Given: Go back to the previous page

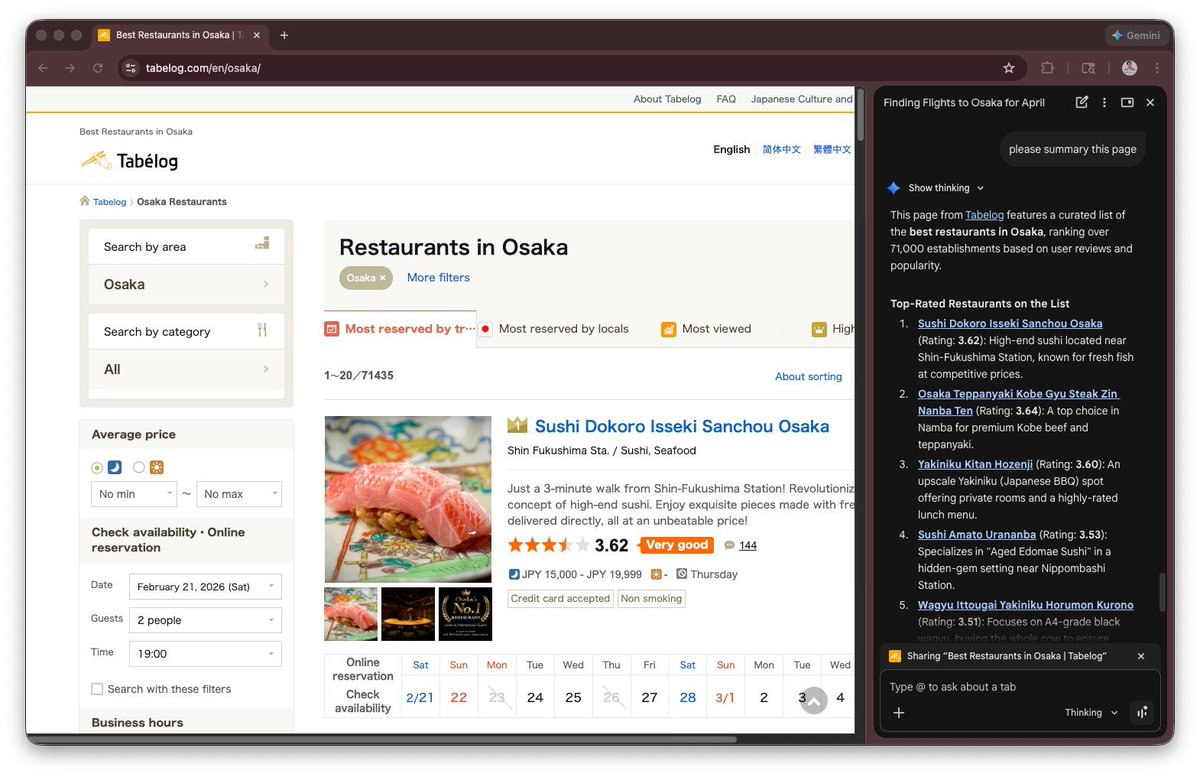Looking at the screenshot, I should (x=42, y=68).
